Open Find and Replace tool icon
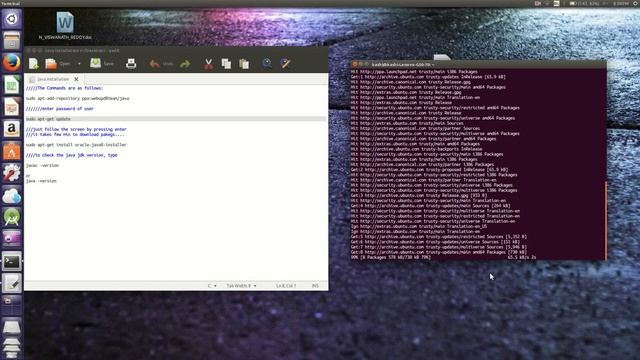This screenshot has width=640, height=360. (x=285, y=63)
